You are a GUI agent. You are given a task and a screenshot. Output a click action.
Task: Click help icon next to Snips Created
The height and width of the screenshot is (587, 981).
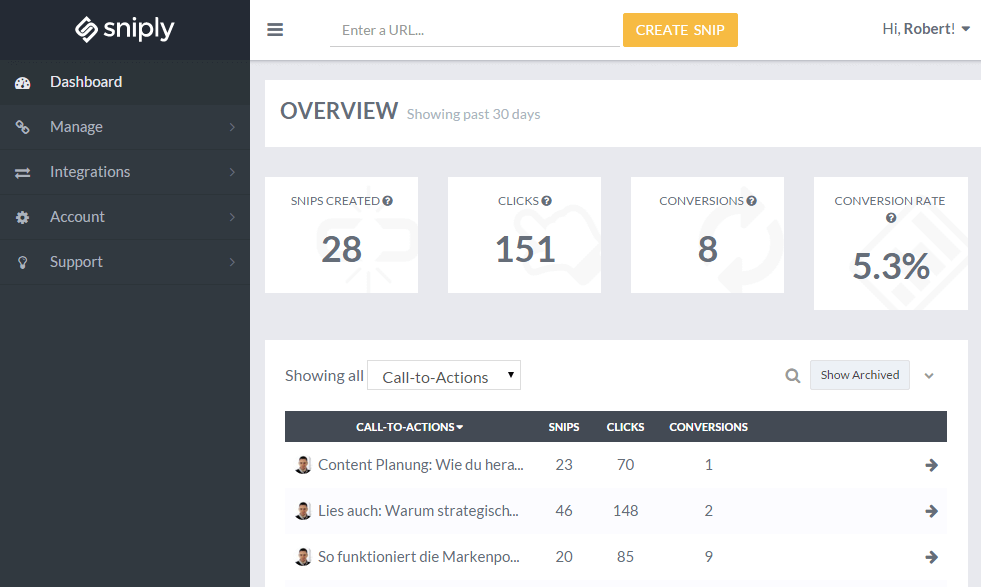(388, 201)
